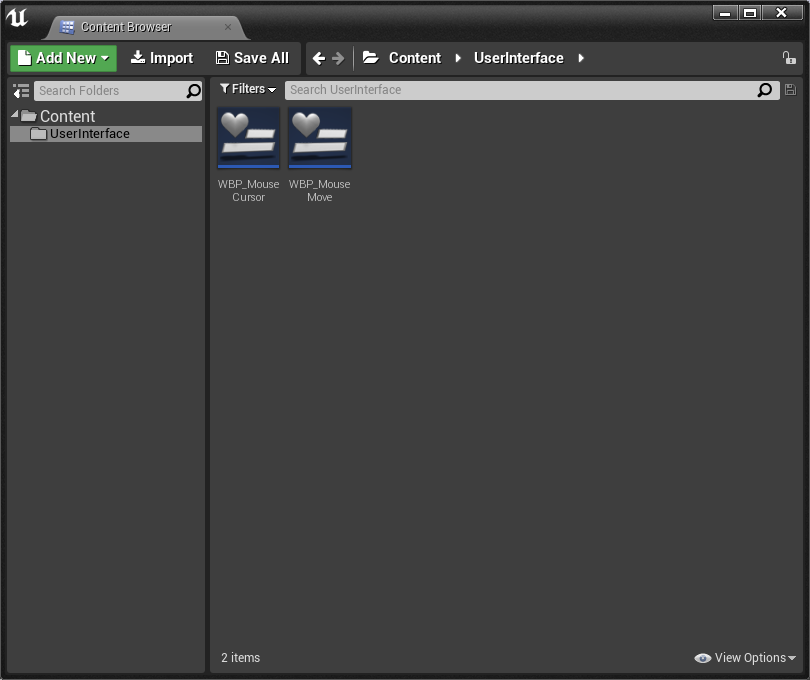The height and width of the screenshot is (680, 810).
Task: Save the search as a collection icon
Action: [790, 90]
